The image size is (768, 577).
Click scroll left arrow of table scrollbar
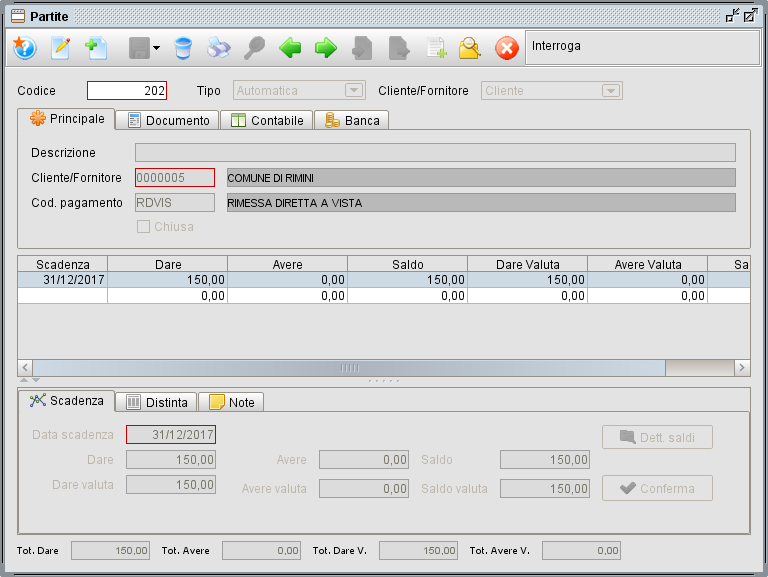(x=25, y=367)
